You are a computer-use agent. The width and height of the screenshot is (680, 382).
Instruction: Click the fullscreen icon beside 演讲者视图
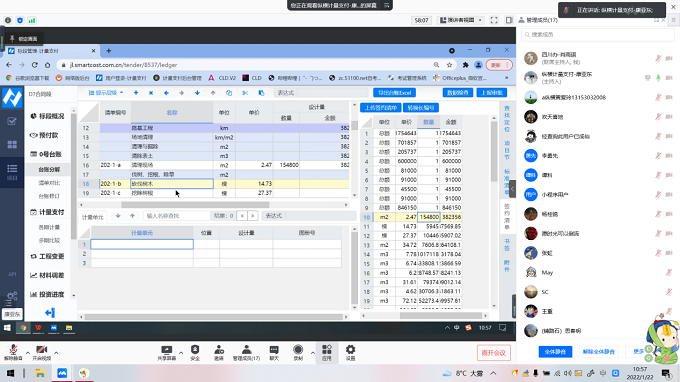coord(494,20)
